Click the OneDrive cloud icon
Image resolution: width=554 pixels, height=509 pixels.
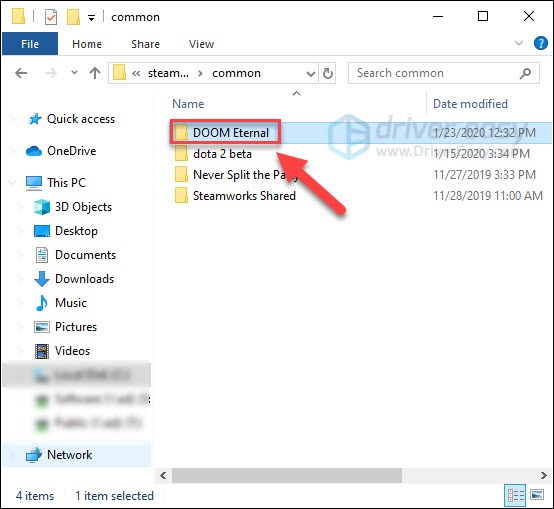click(x=34, y=151)
